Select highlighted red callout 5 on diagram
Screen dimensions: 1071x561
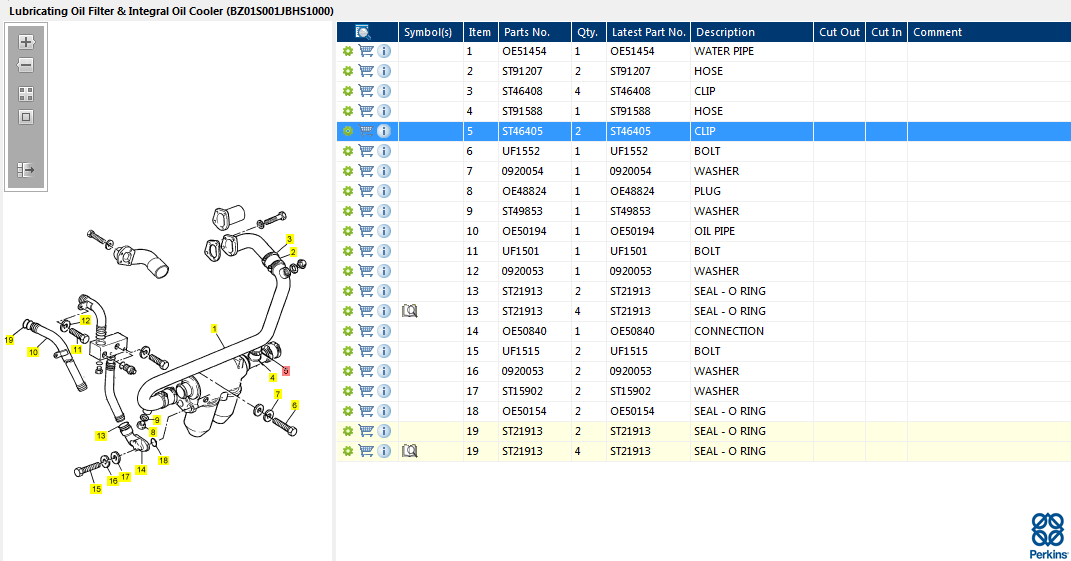(x=286, y=371)
